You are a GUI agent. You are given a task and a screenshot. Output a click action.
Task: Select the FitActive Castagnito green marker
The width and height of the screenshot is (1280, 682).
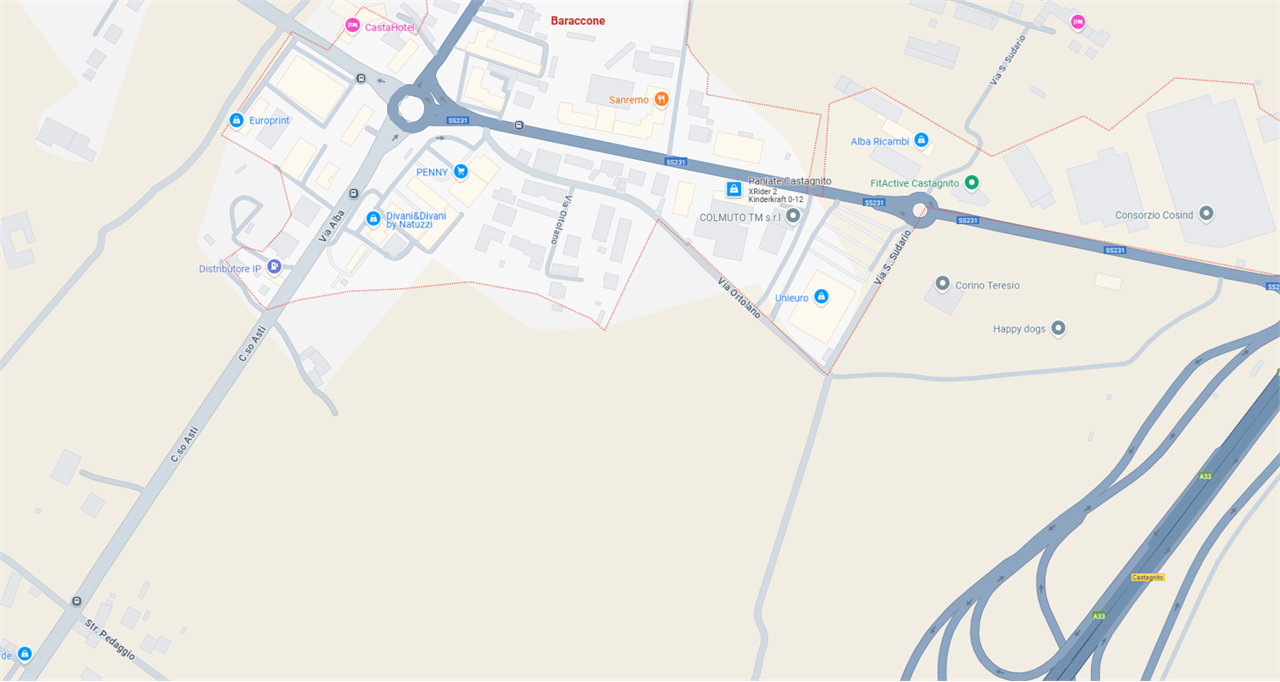(971, 183)
